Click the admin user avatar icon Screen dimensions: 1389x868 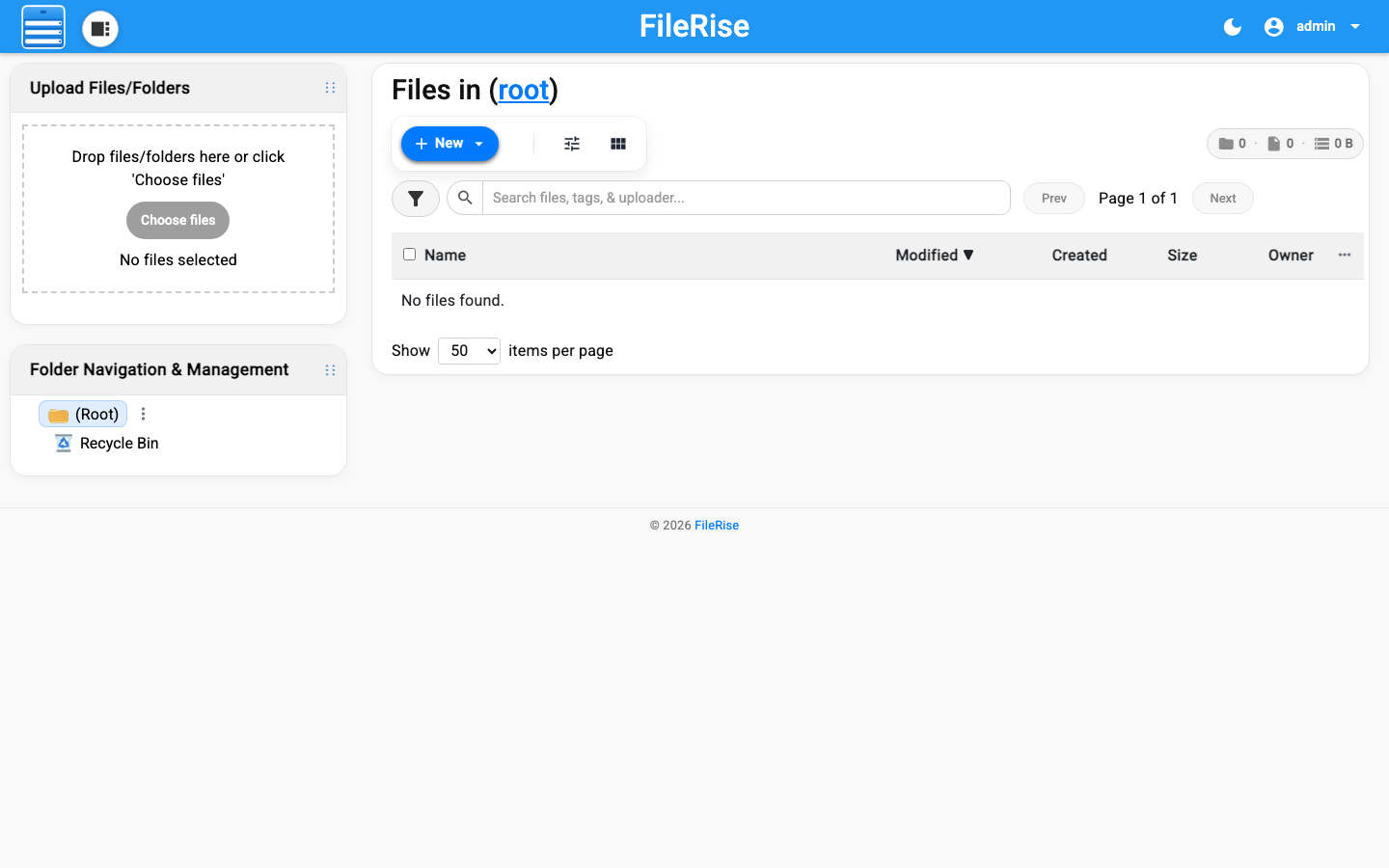(1273, 27)
